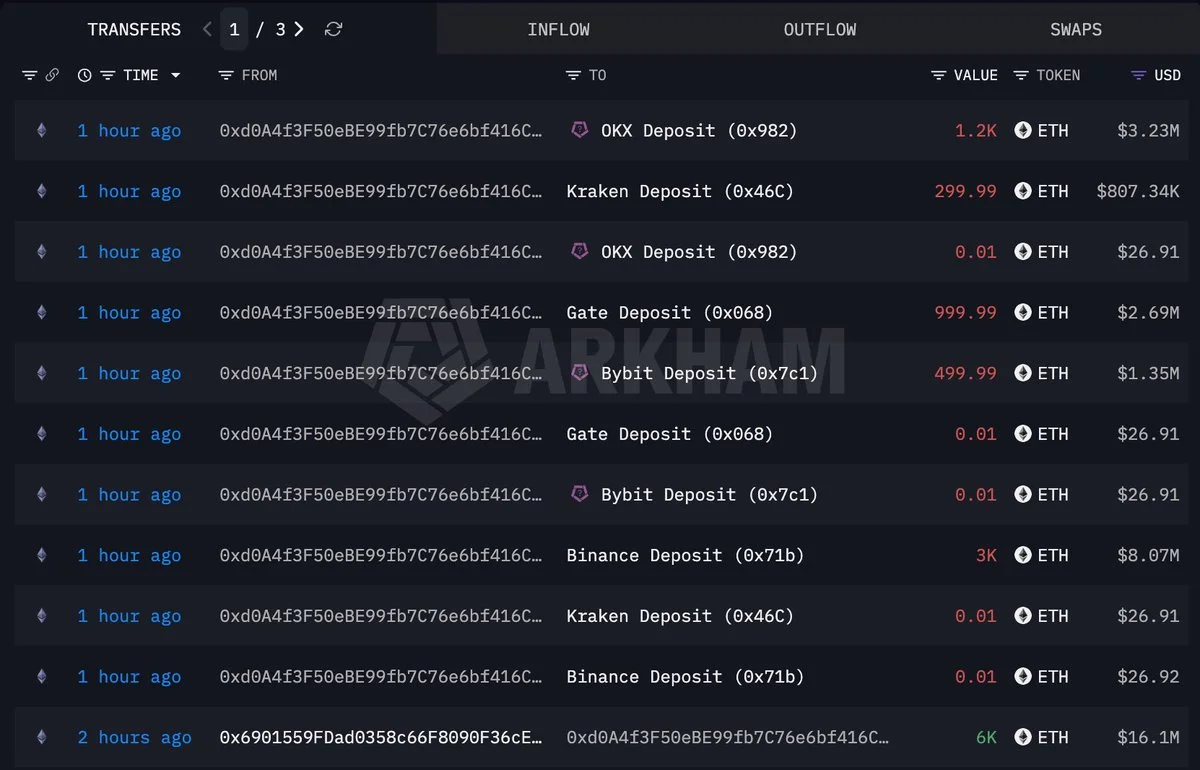Click the $2.69M USD value

[x=1149, y=312]
